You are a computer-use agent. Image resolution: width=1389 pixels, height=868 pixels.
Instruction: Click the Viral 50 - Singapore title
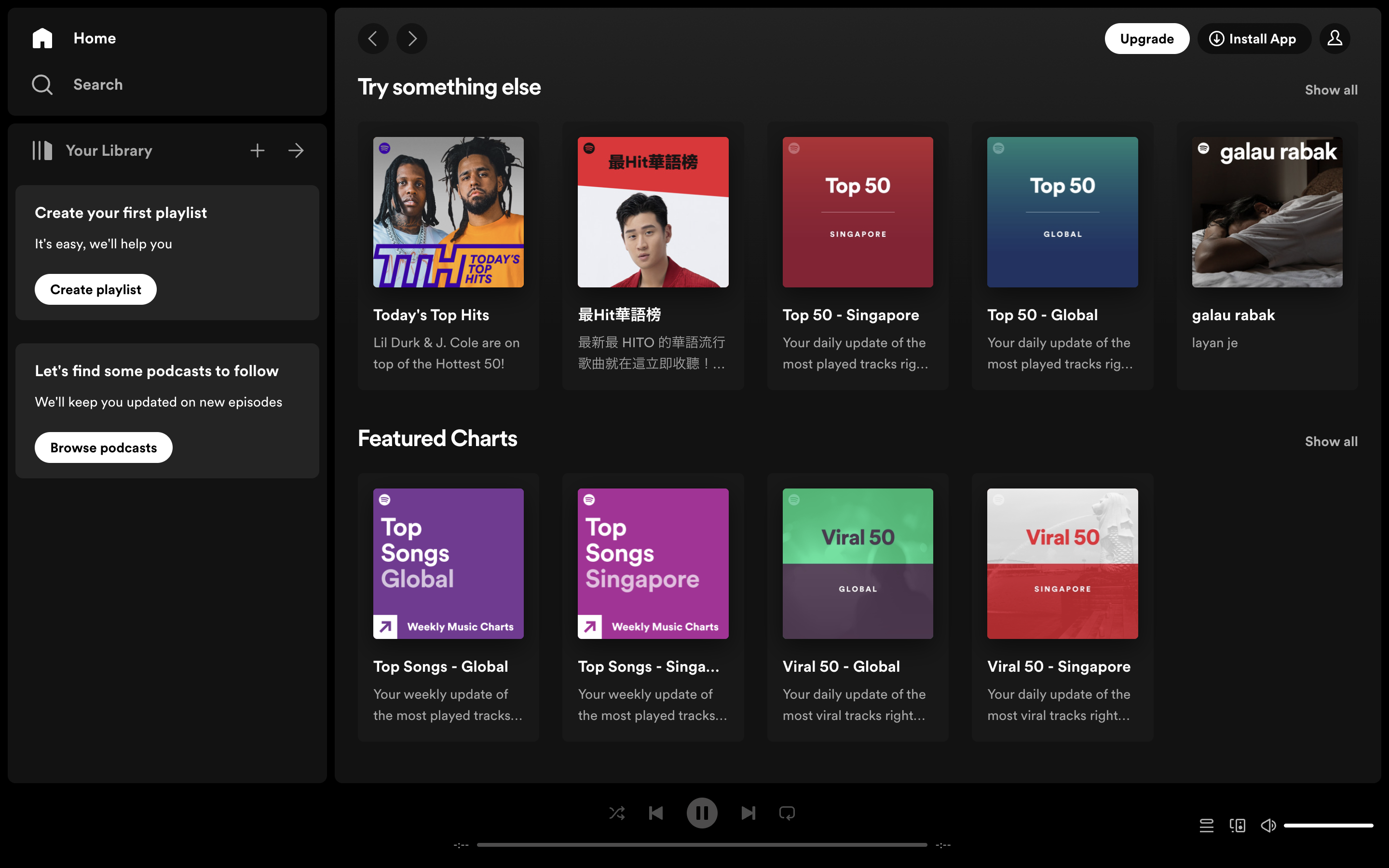click(1059, 666)
